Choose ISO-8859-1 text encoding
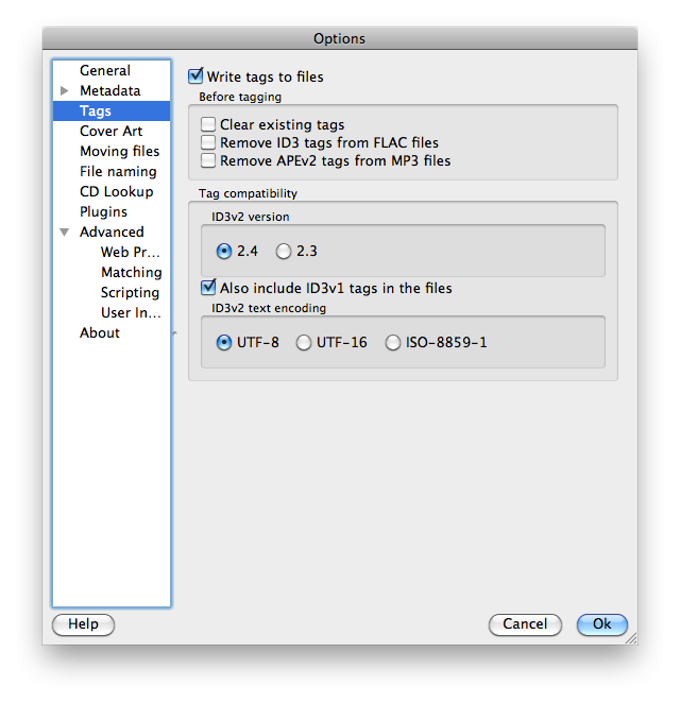680x703 pixels. (x=393, y=343)
